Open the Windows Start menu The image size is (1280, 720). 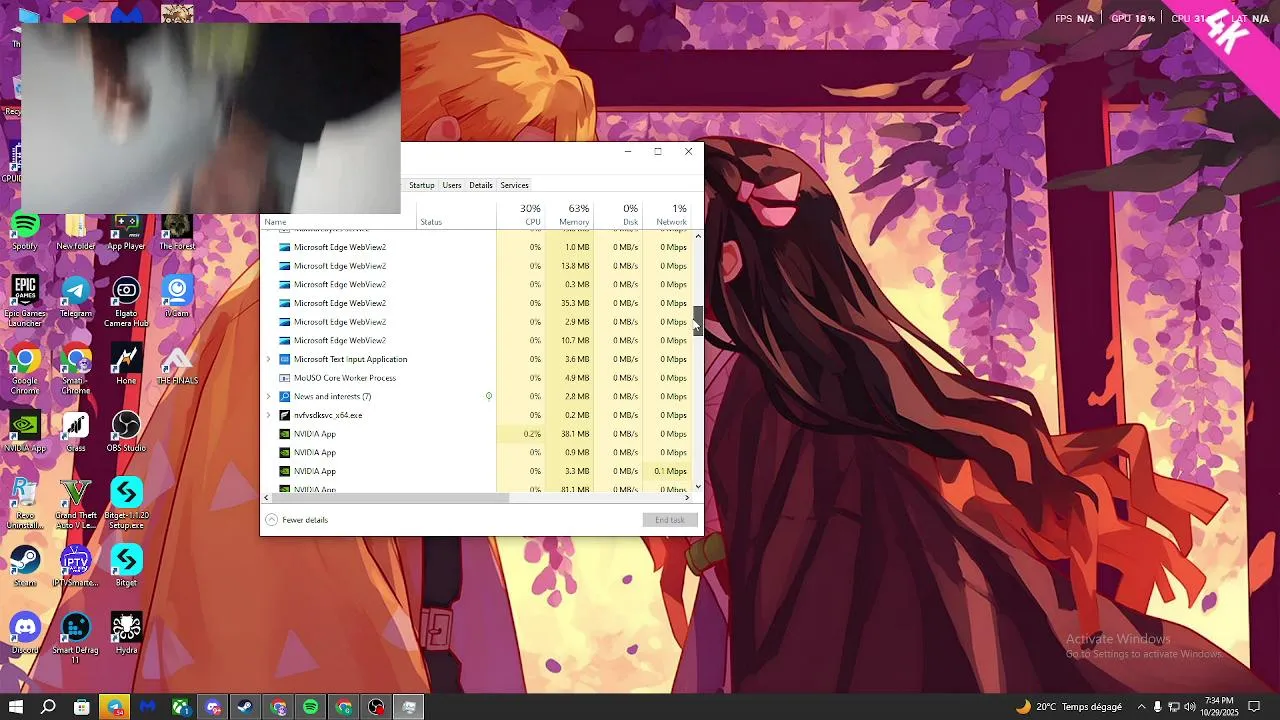[16, 707]
